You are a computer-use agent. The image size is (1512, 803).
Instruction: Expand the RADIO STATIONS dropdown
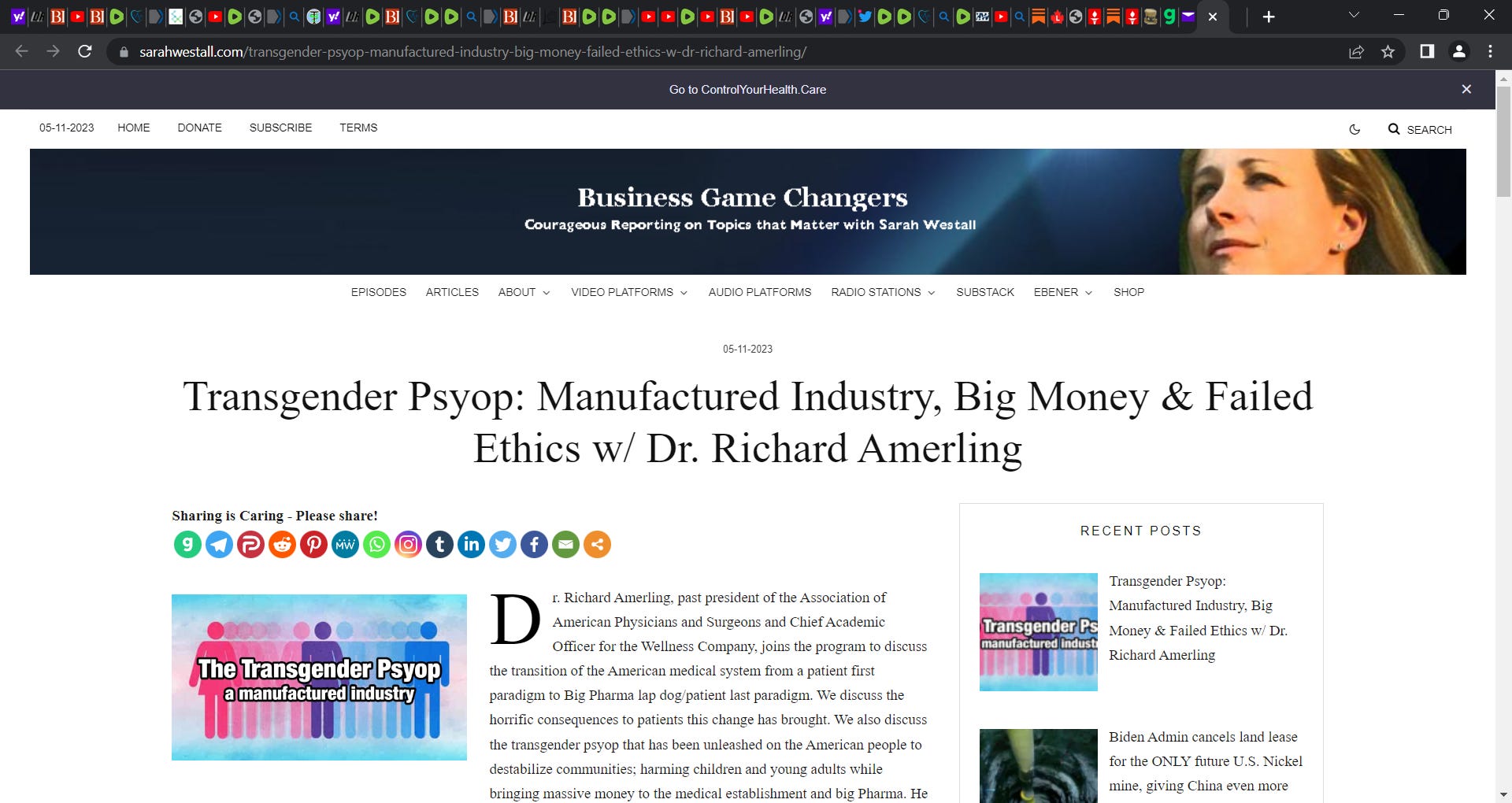[x=883, y=292]
